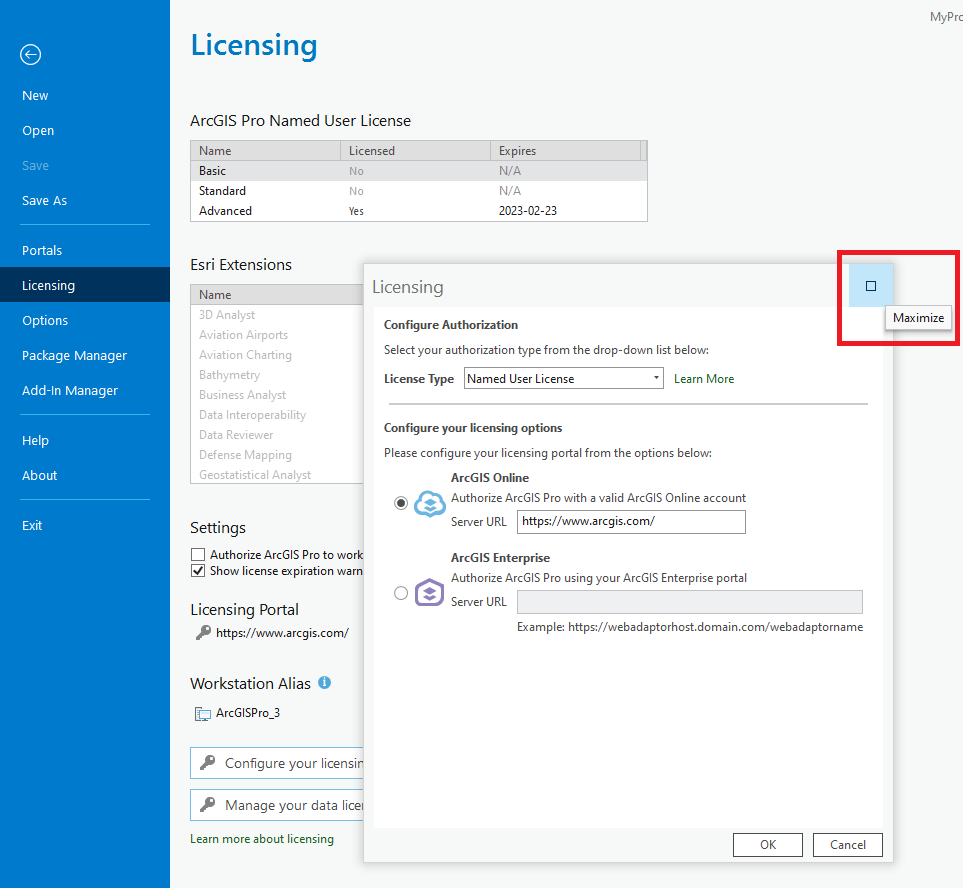Click the ArcGIS Online cloud icon
The height and width of the screenshot is (888, 963).
click(429, 504)
